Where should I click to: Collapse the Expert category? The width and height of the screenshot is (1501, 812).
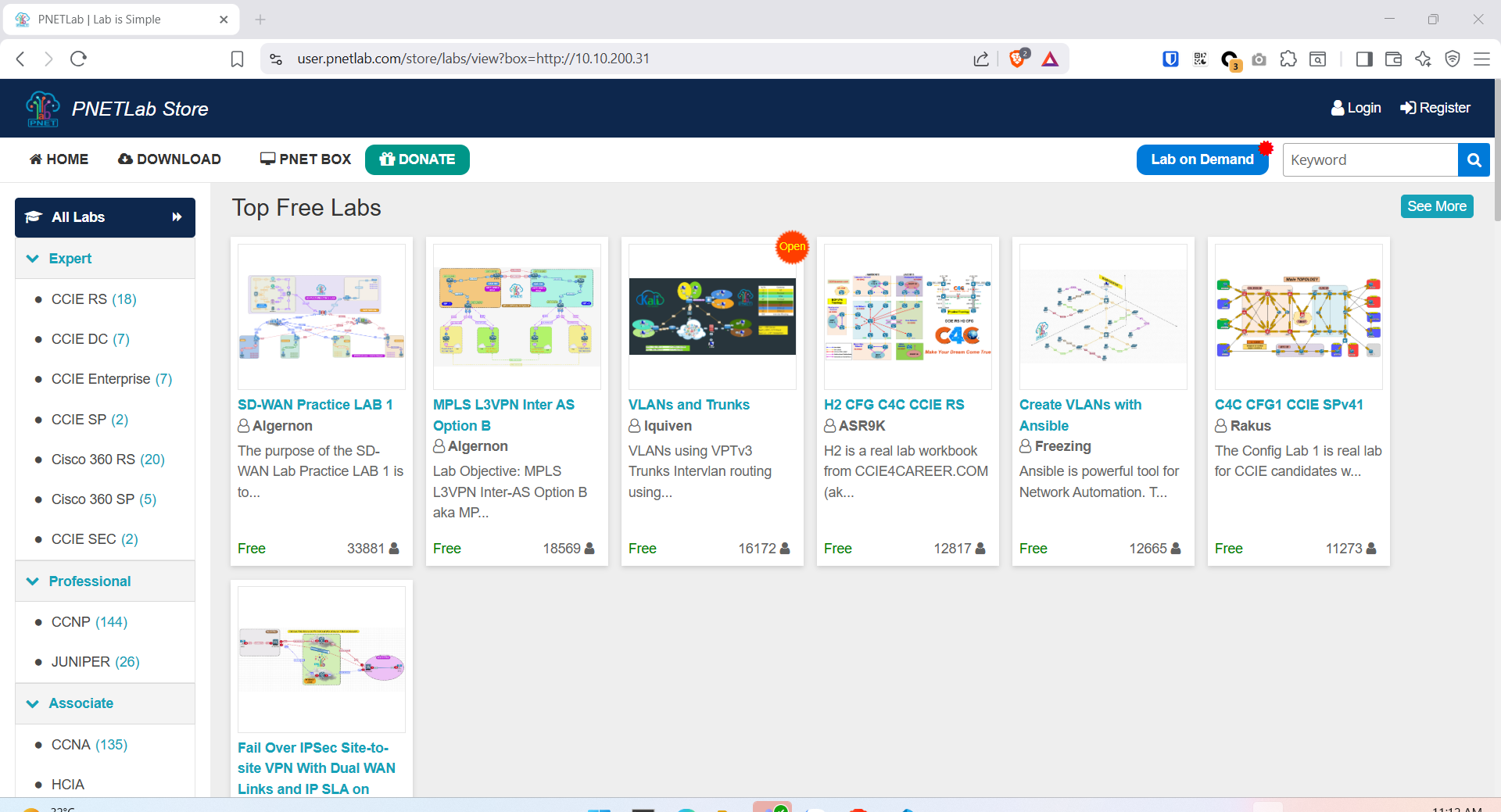(x=105, y=259)
